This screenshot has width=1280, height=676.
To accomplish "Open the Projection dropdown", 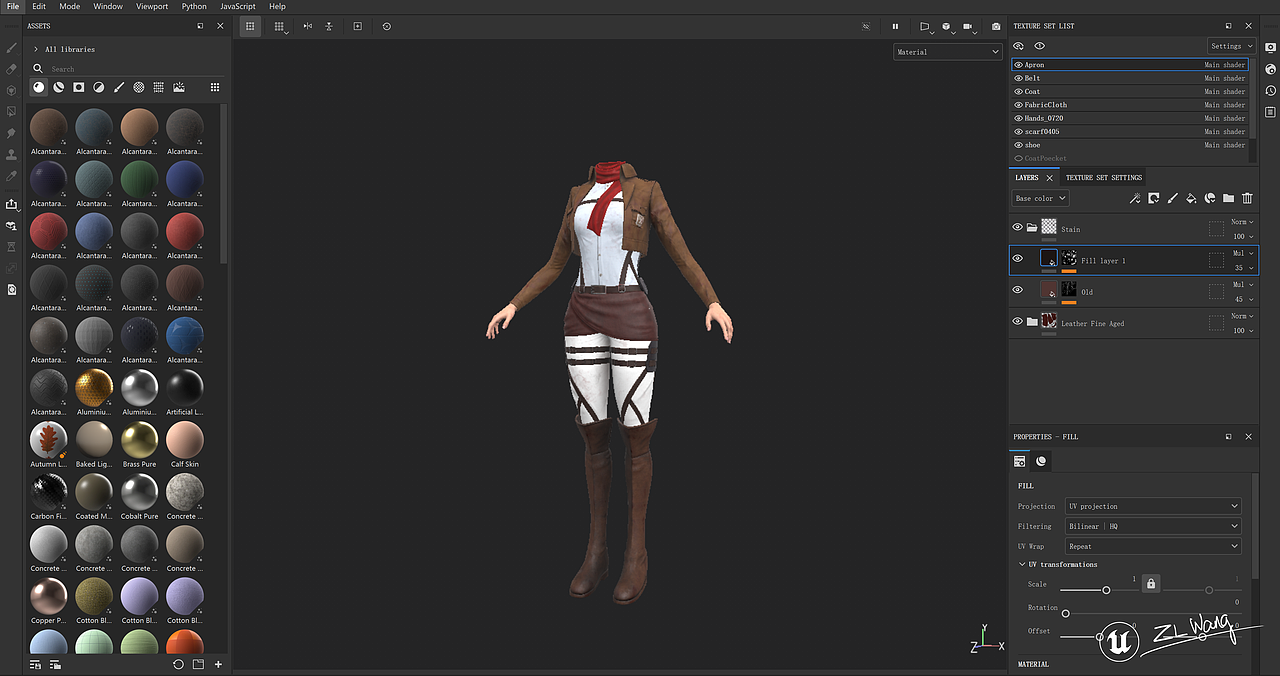I will click(1153, 506).
